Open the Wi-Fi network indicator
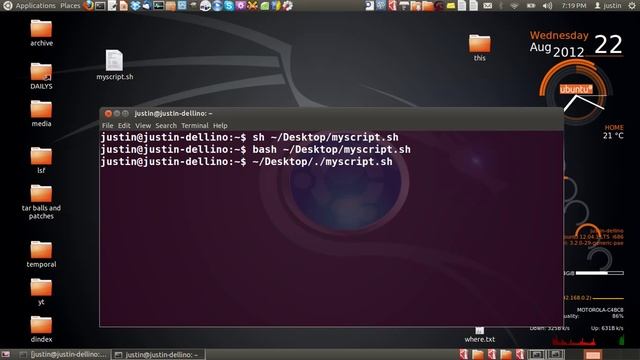 (514, 6)
